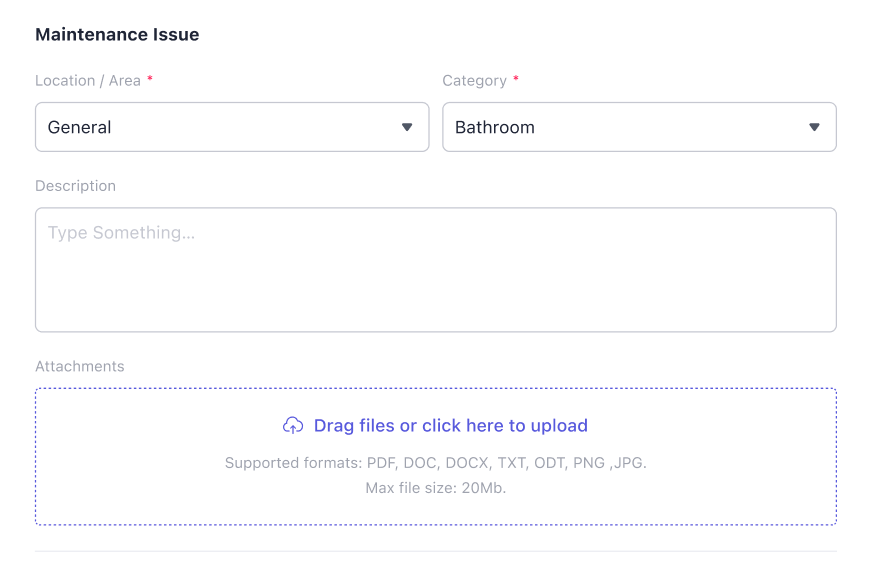Click the Location / Area dropdown arrow

pos(407,127)
